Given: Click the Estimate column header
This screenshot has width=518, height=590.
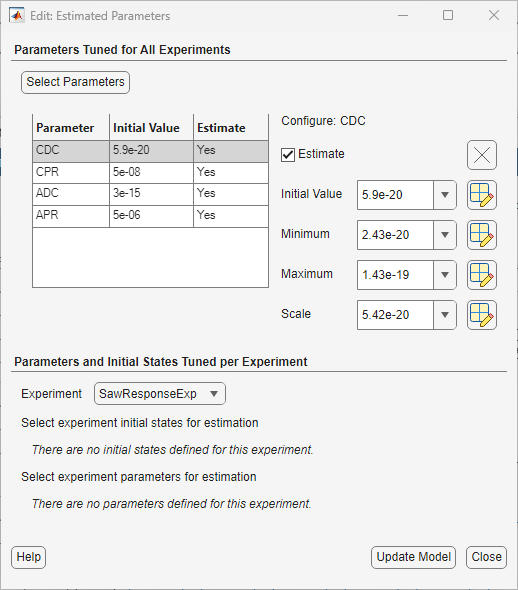Looking at the screenshot, I should [231, 128].
